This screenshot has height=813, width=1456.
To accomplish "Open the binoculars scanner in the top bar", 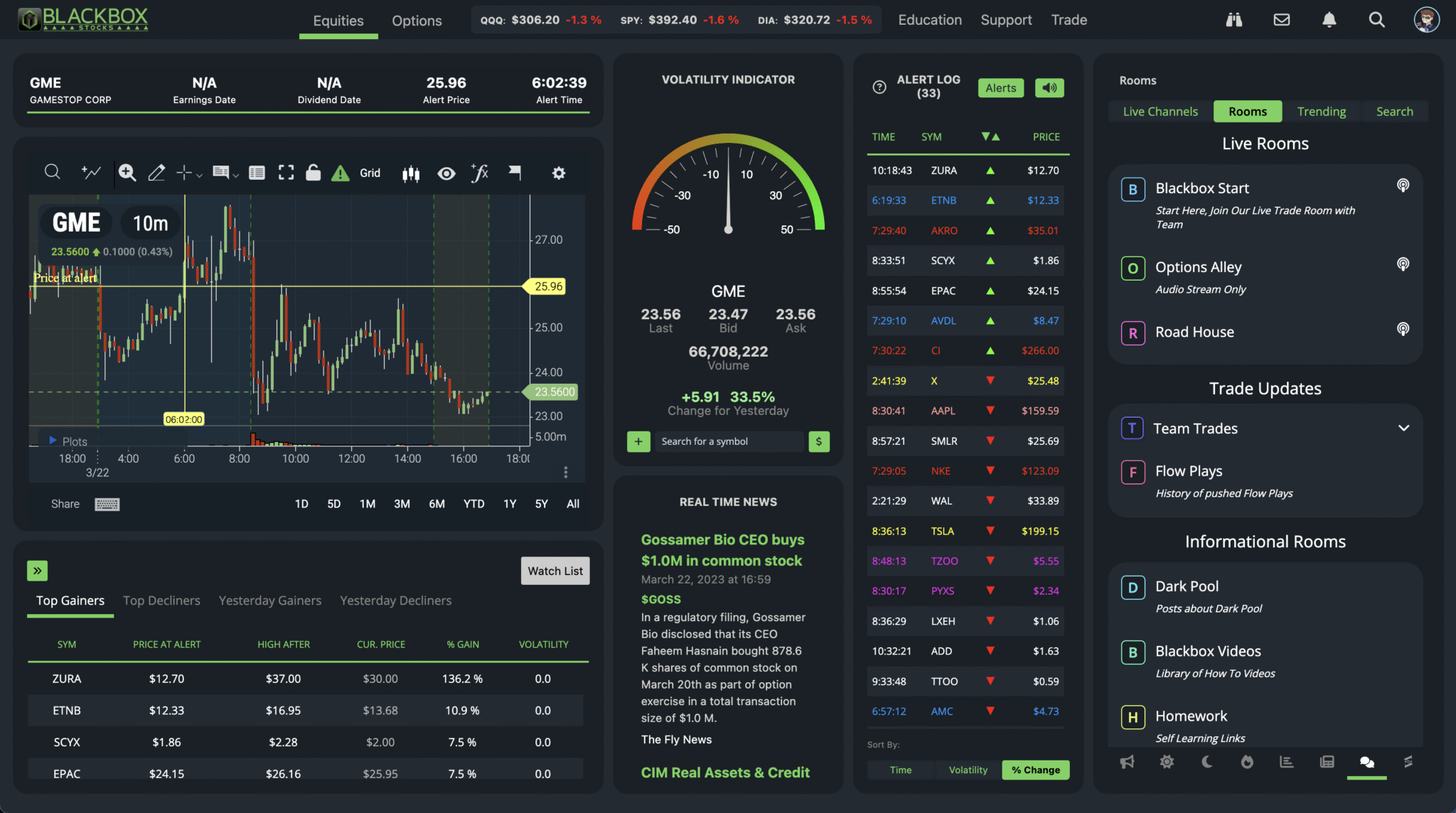I will (x=1233, y=19).
